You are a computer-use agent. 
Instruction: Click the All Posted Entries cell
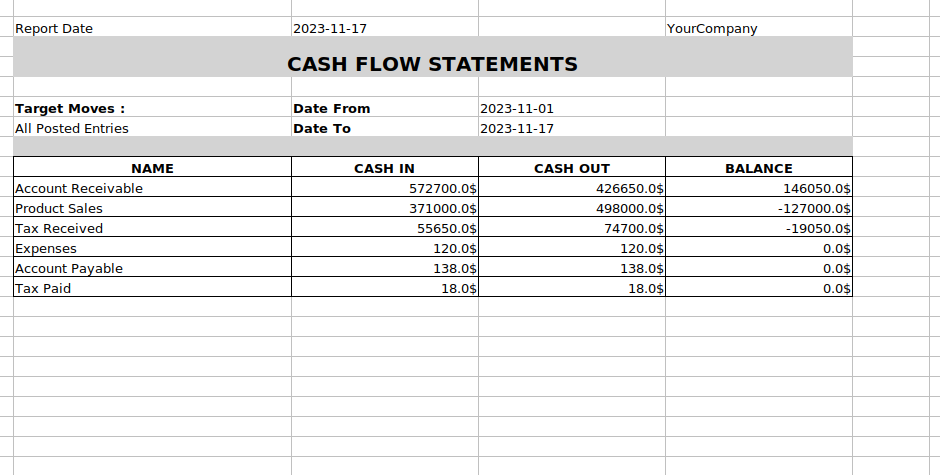point(72,129)
